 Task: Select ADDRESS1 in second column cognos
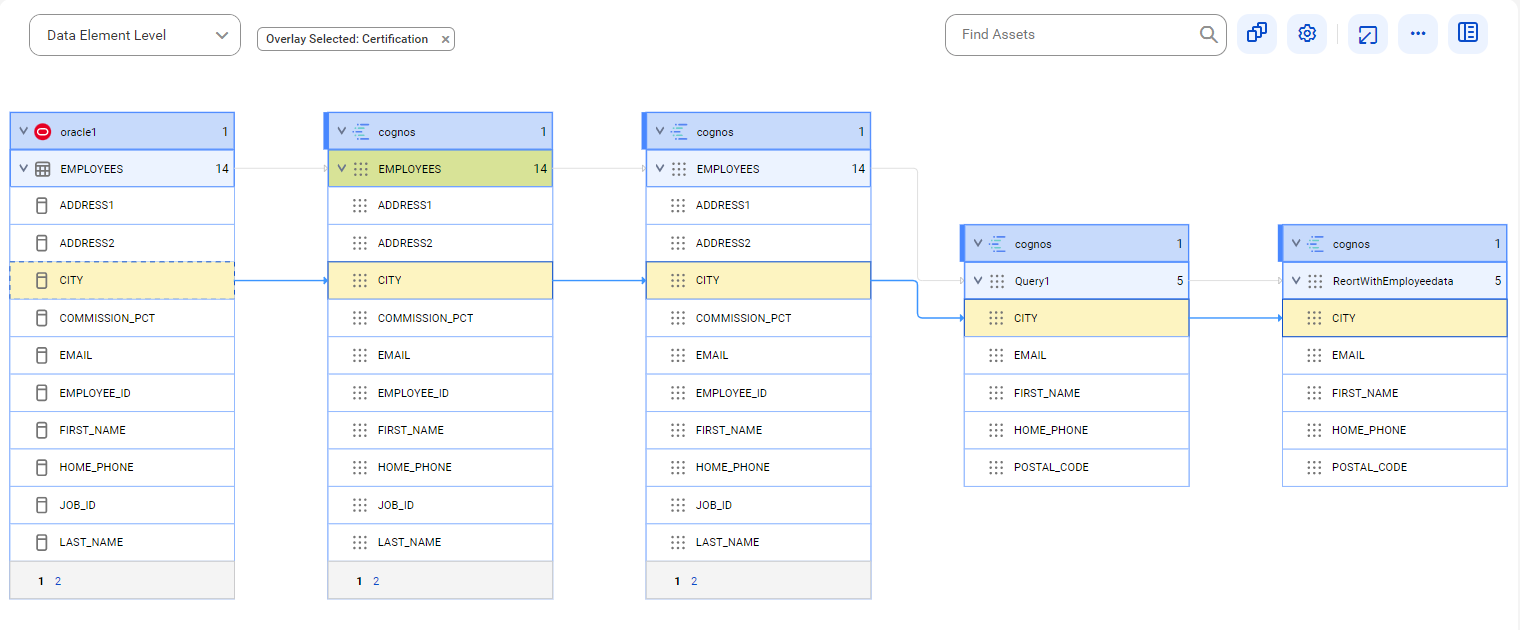coord(440,206)
